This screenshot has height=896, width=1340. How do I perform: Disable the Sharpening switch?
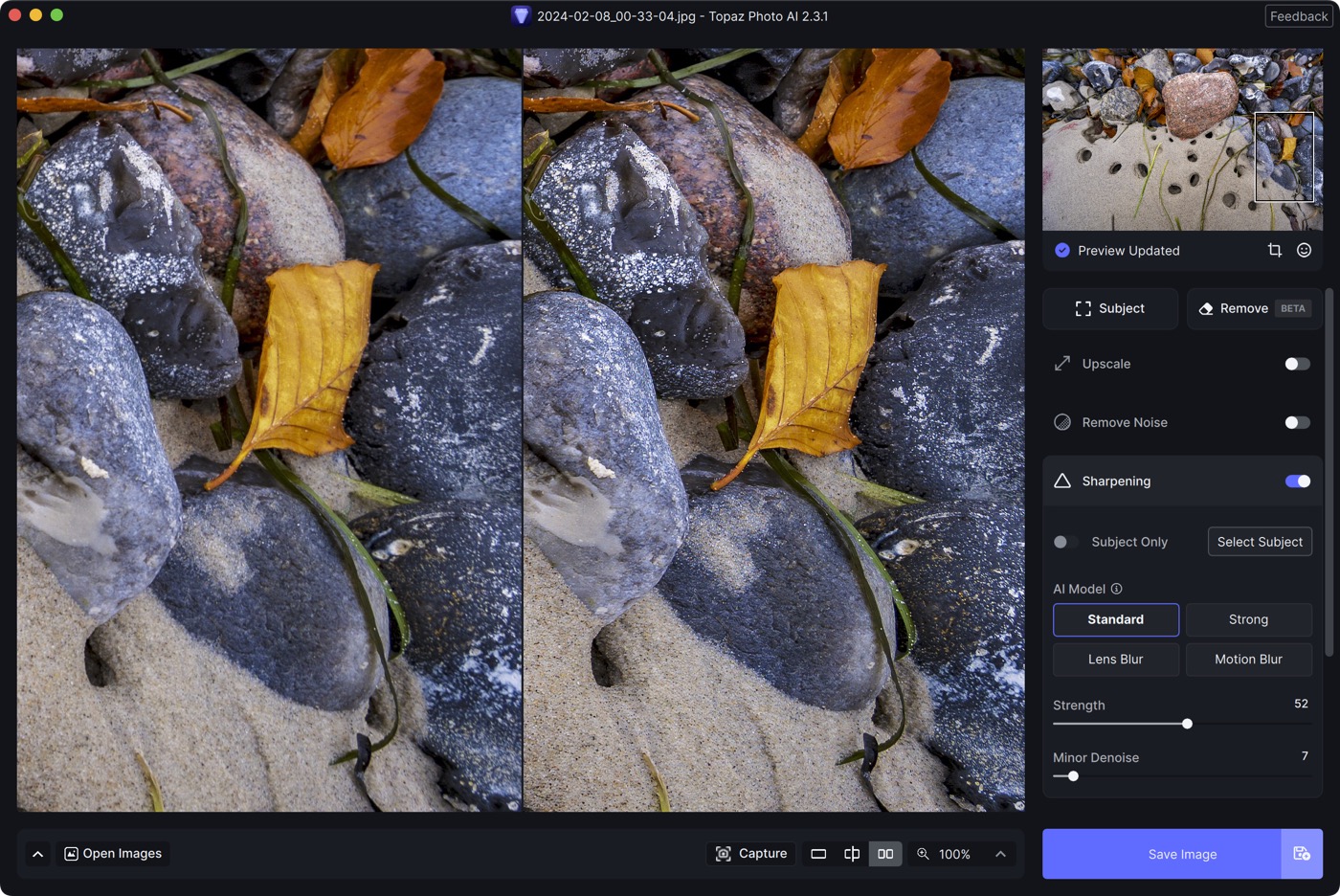pos(1298,481)
